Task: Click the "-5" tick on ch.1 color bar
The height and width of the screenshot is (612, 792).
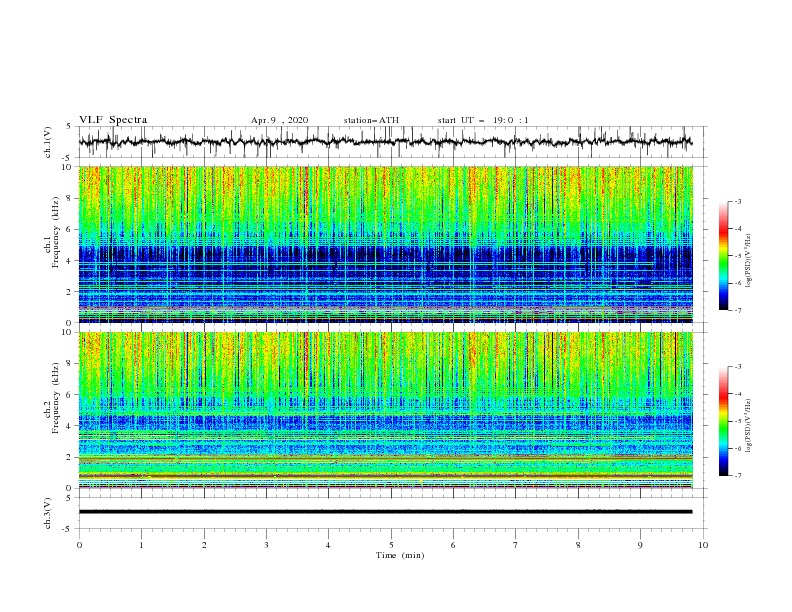Action: [x=737, y=256]
